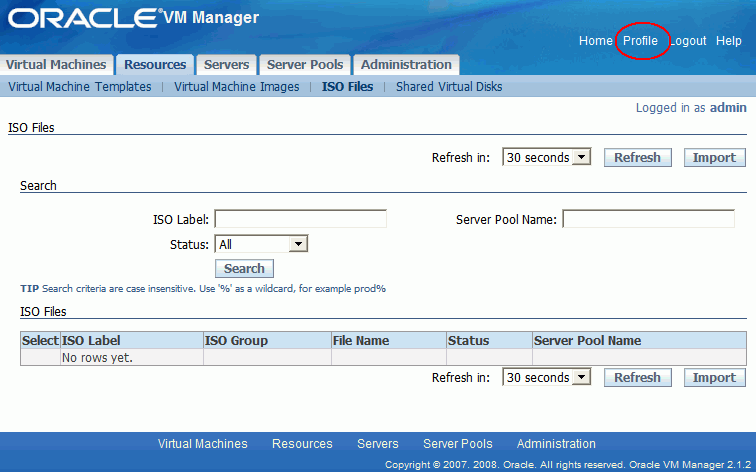Click the Oracle VM Manager logo
The height and width of the screenshot is (472, 756).
[x=134, y=18]
